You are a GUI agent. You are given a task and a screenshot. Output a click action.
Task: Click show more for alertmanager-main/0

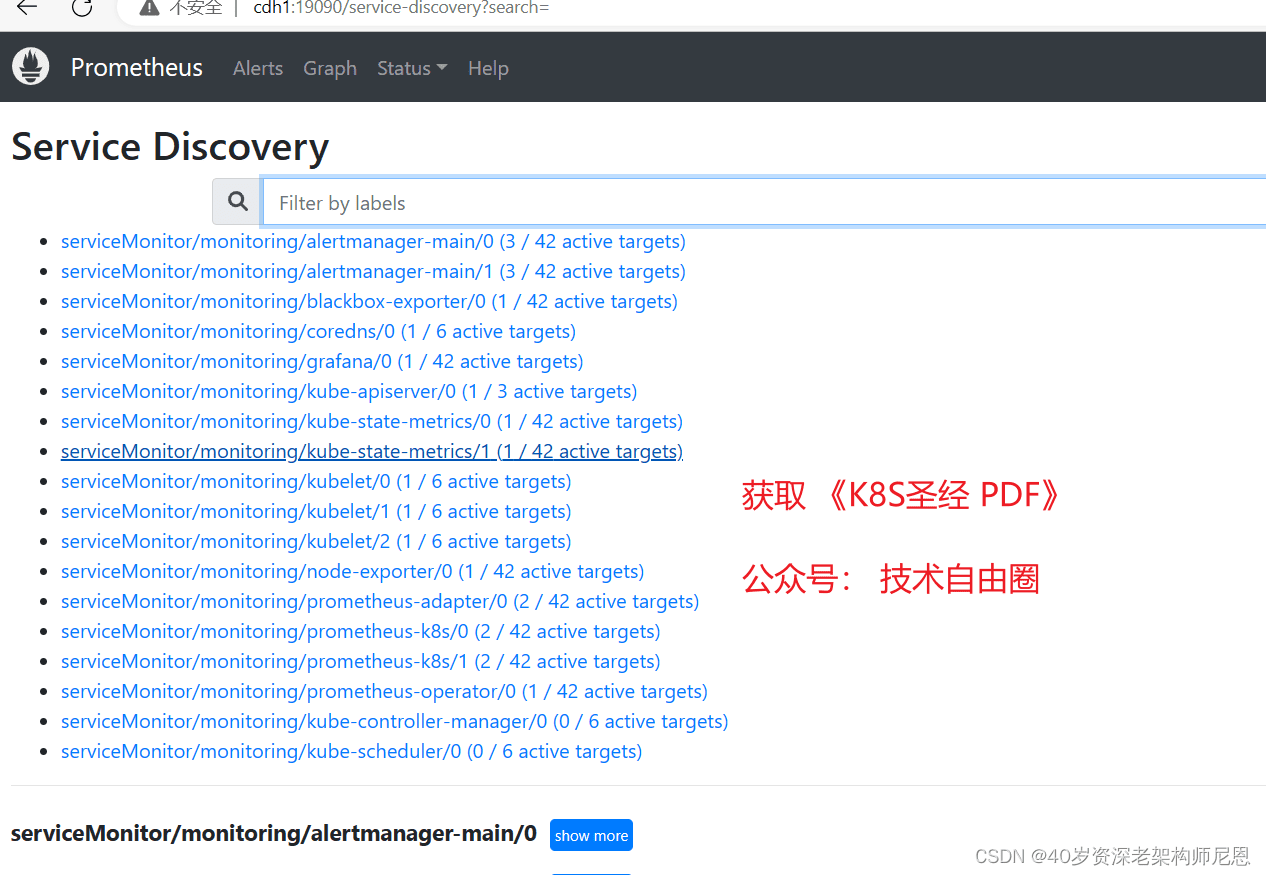coord(591,835)
